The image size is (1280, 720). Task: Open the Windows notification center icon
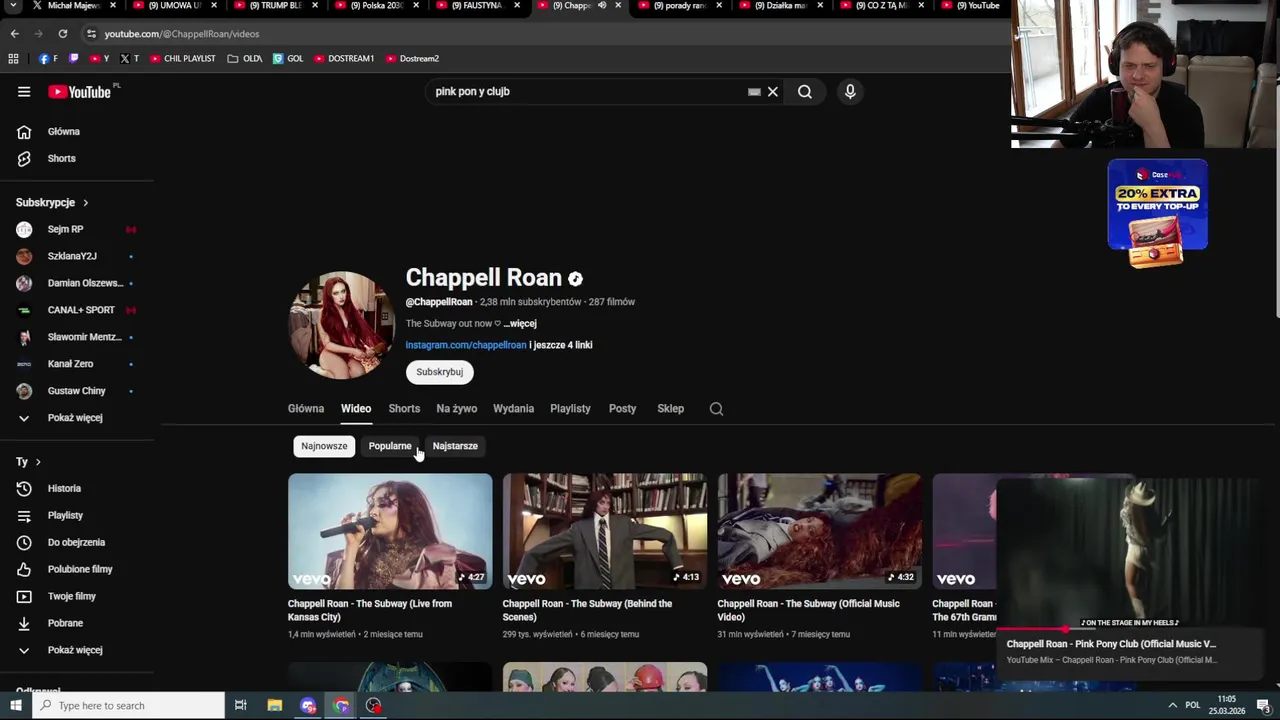(x=1263, y=706)
